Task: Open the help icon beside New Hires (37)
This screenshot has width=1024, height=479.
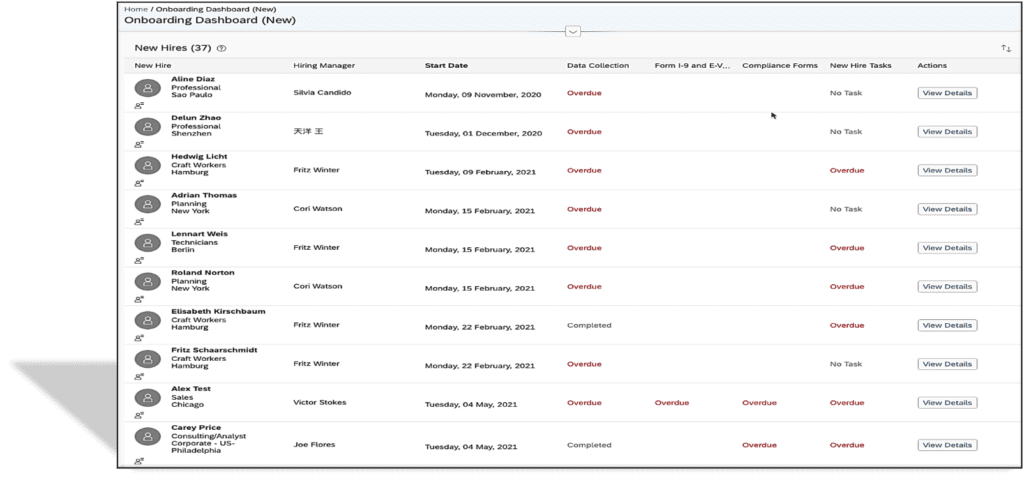Action: [x=221, y=48]
